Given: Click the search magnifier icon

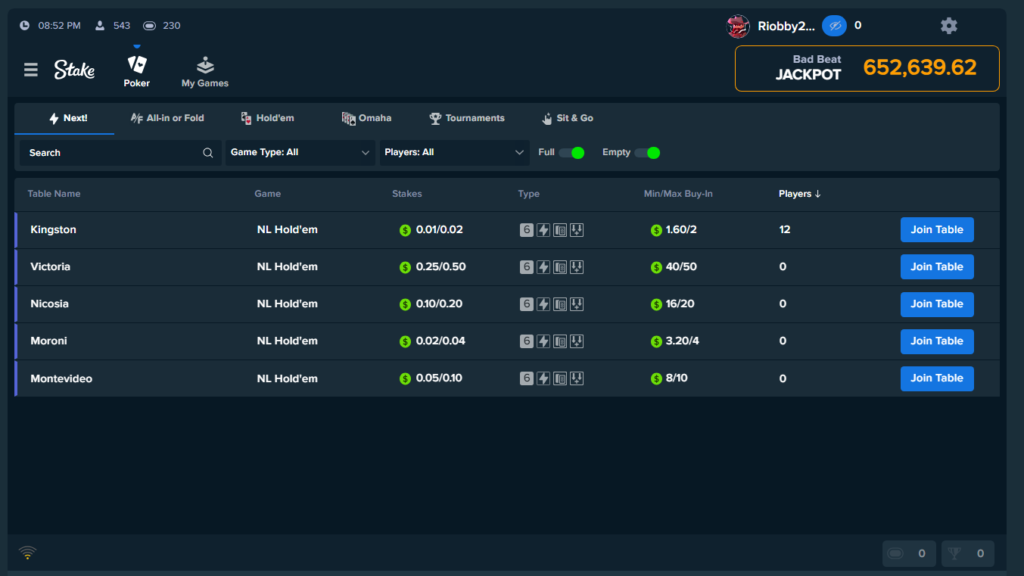Looking at the screenshot, I should (x=208, y=153).
